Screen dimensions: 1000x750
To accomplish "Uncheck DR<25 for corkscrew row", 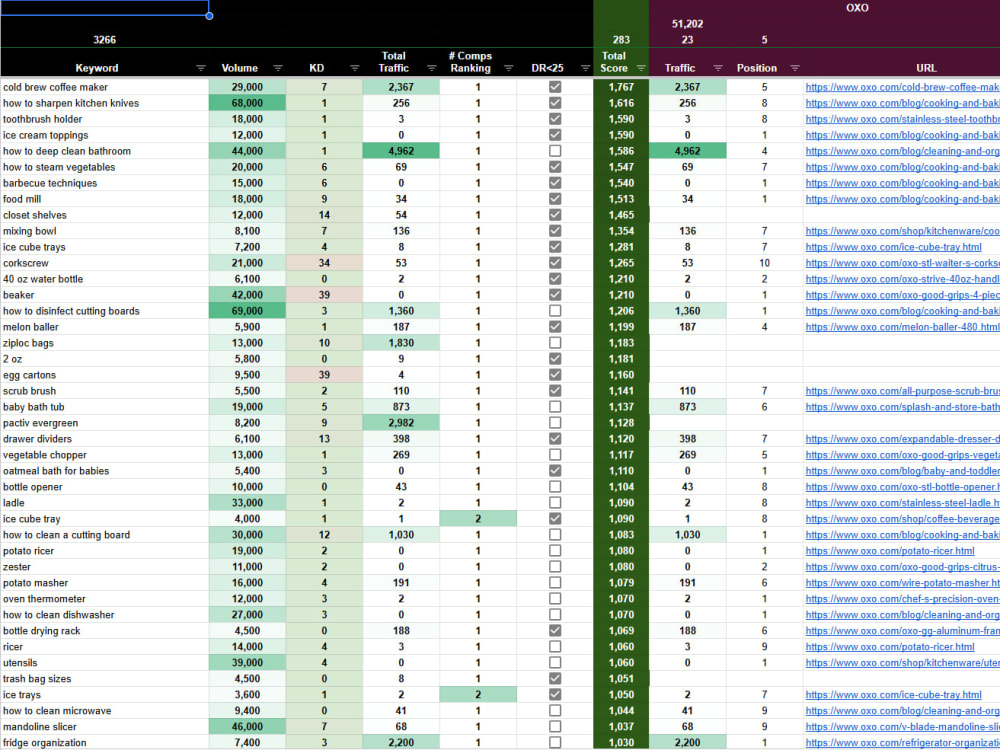I will (555, 263).
